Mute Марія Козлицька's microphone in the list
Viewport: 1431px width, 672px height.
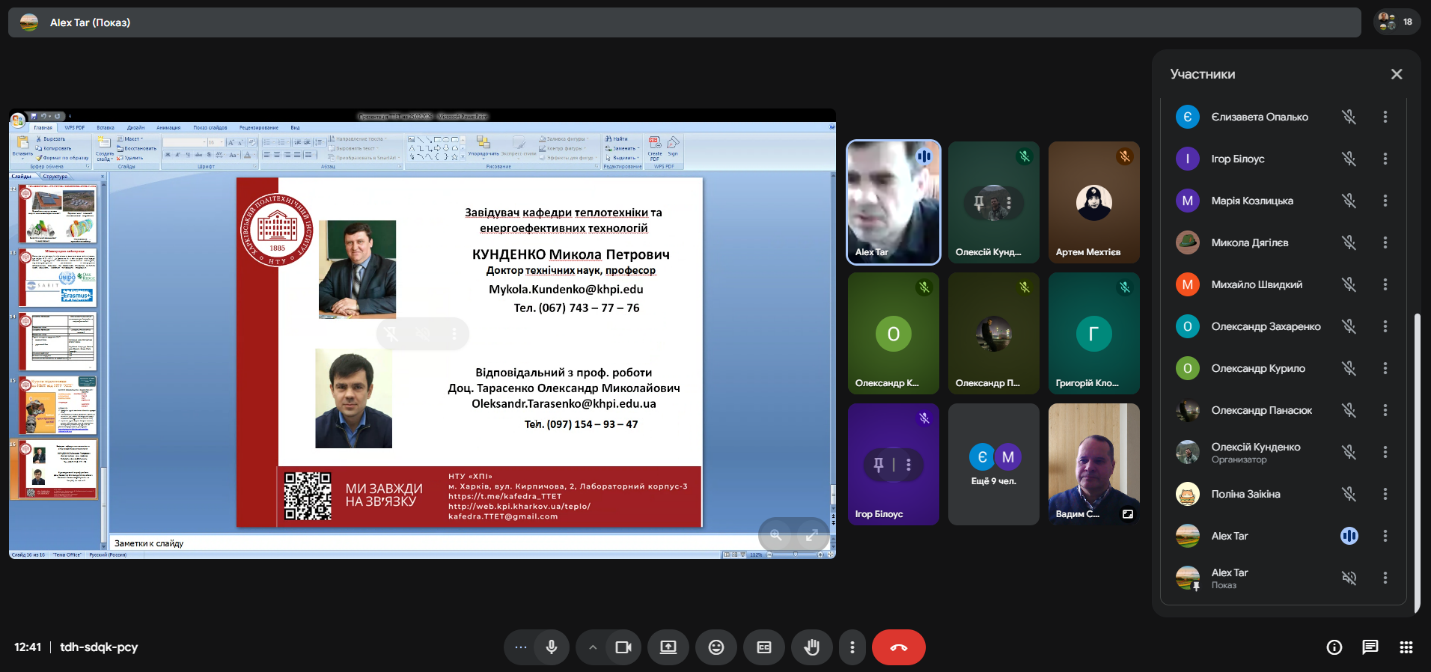[x=1349, y=201]
